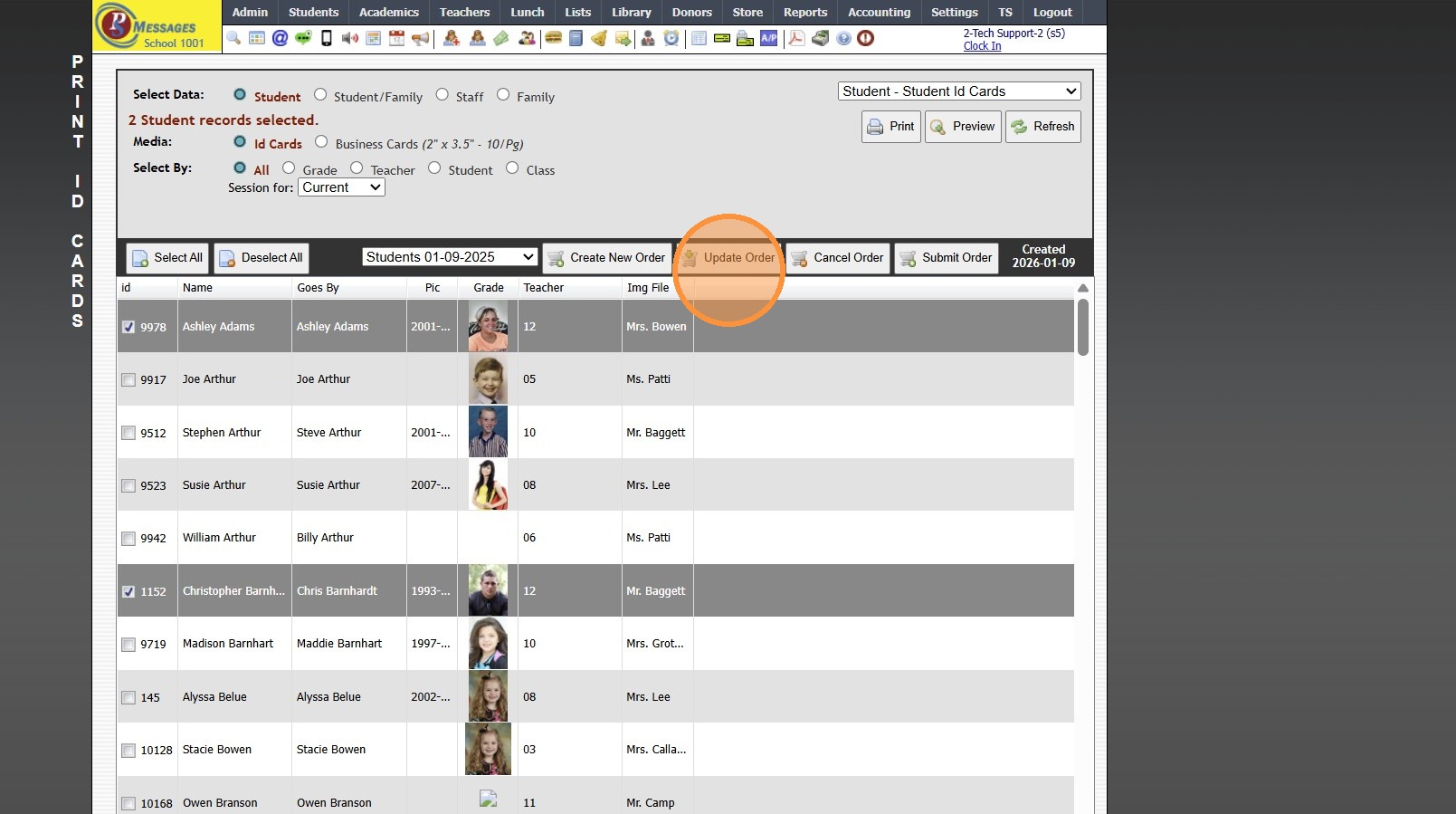Uncheck Ashley Adams row checkbox
This screenshot has height=814, width=1456.
click(x=128, y=327)
